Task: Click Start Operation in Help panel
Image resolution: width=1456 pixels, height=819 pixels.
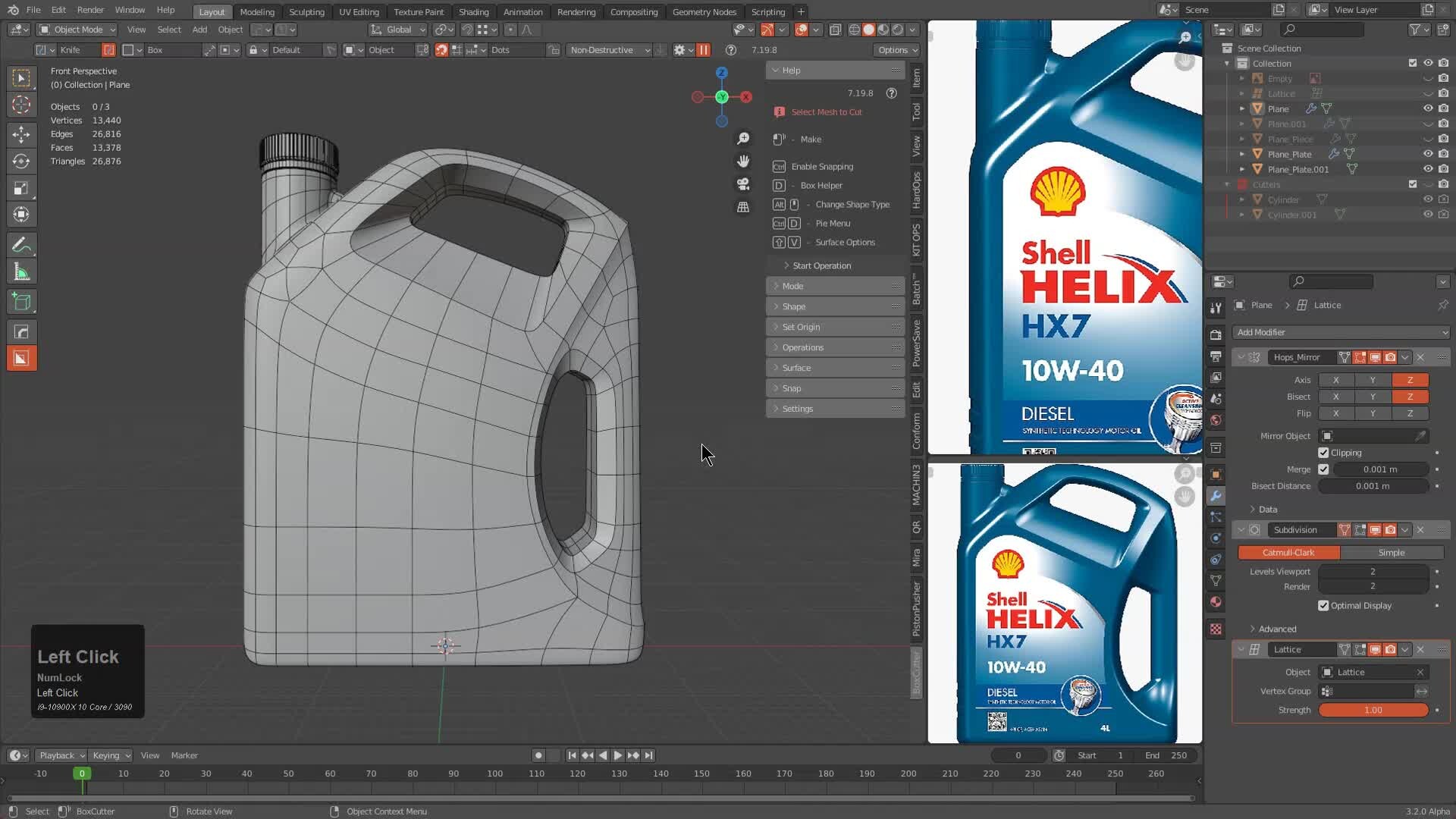Action: point(821,265)
